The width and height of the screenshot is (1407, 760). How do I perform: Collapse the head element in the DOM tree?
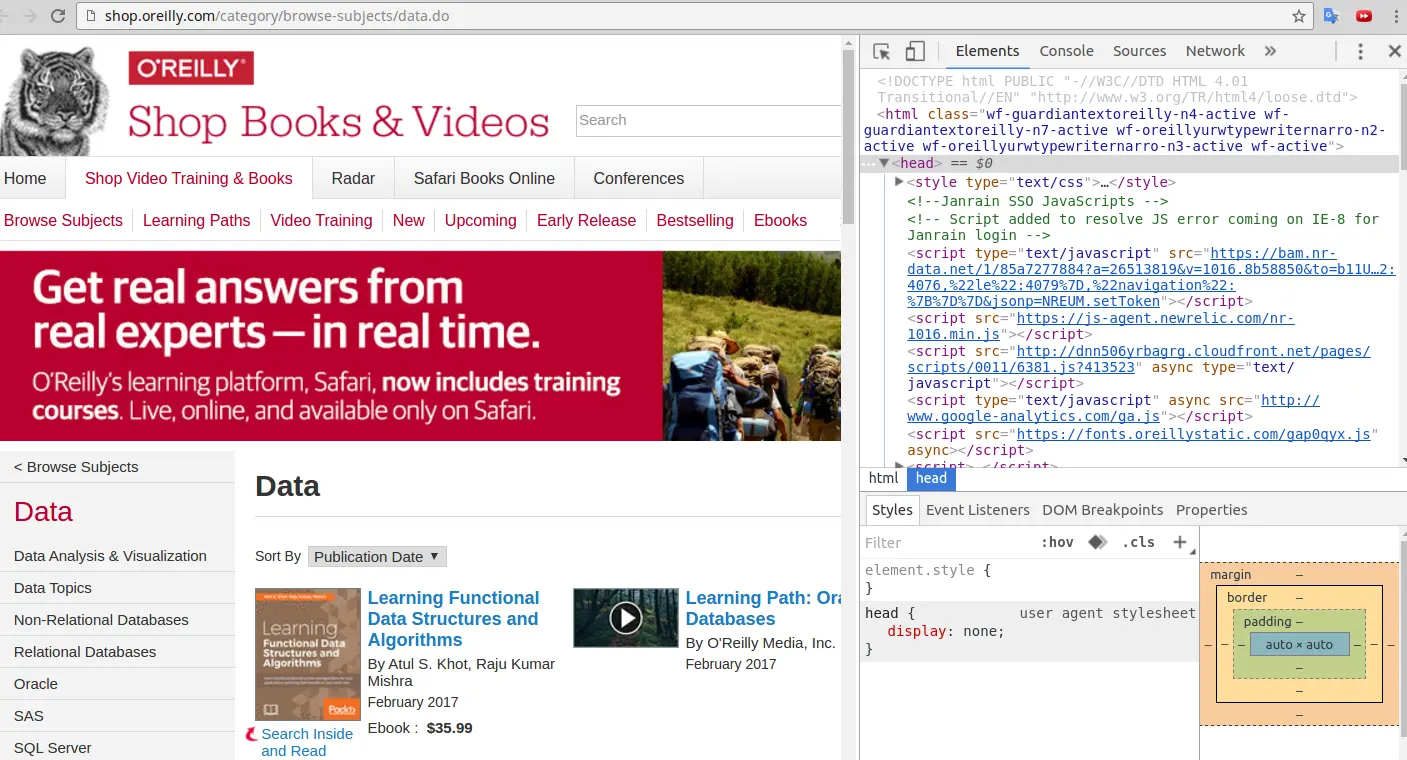click(x=884, y=163)
